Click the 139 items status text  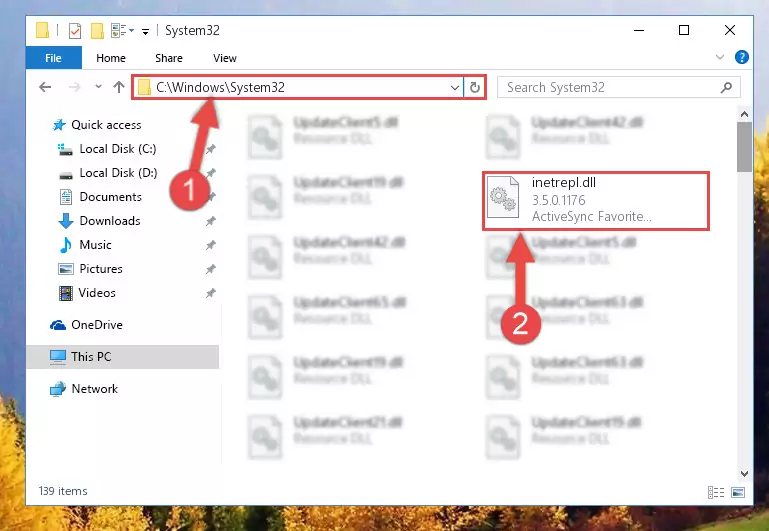63,491
